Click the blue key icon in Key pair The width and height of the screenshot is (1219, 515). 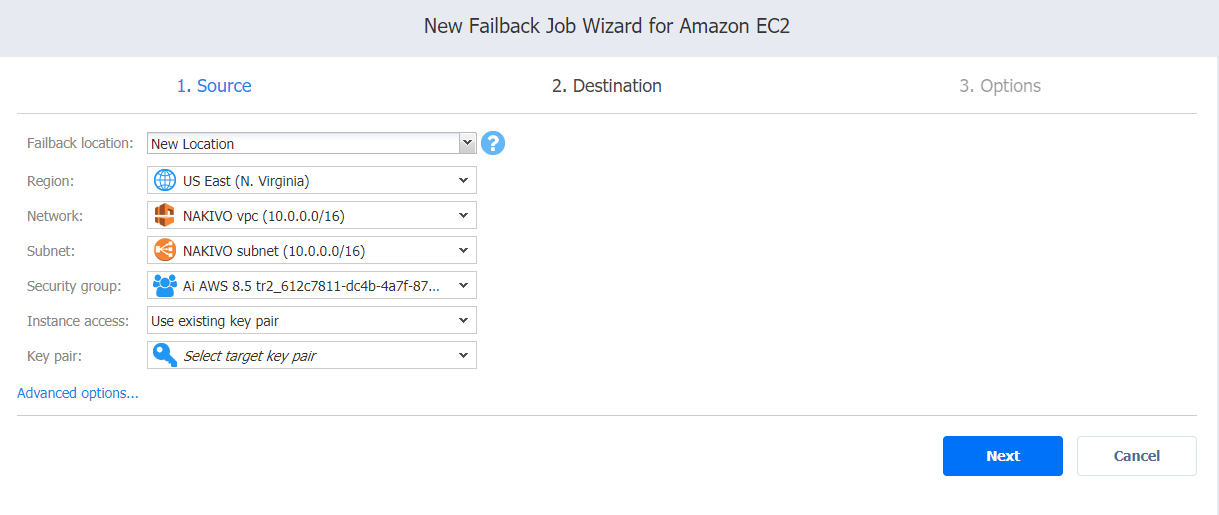tap(165, 355)
